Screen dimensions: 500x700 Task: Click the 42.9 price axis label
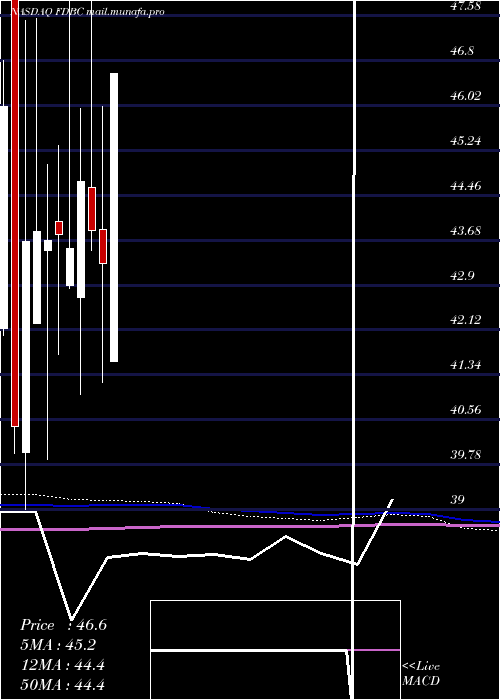click(x=462, y=275)
